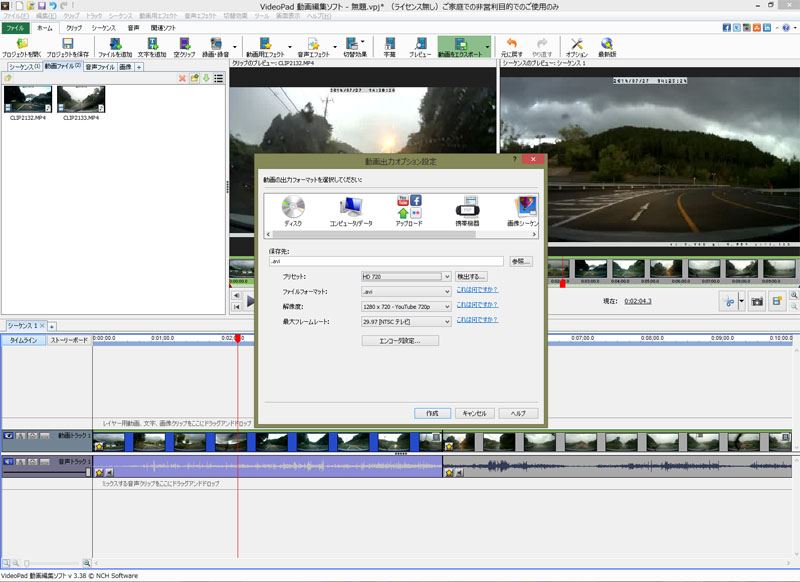The image size is (800, 582).
Task: Toggle Video Track 1 visibility eye
Action: [x=8, y=436]
